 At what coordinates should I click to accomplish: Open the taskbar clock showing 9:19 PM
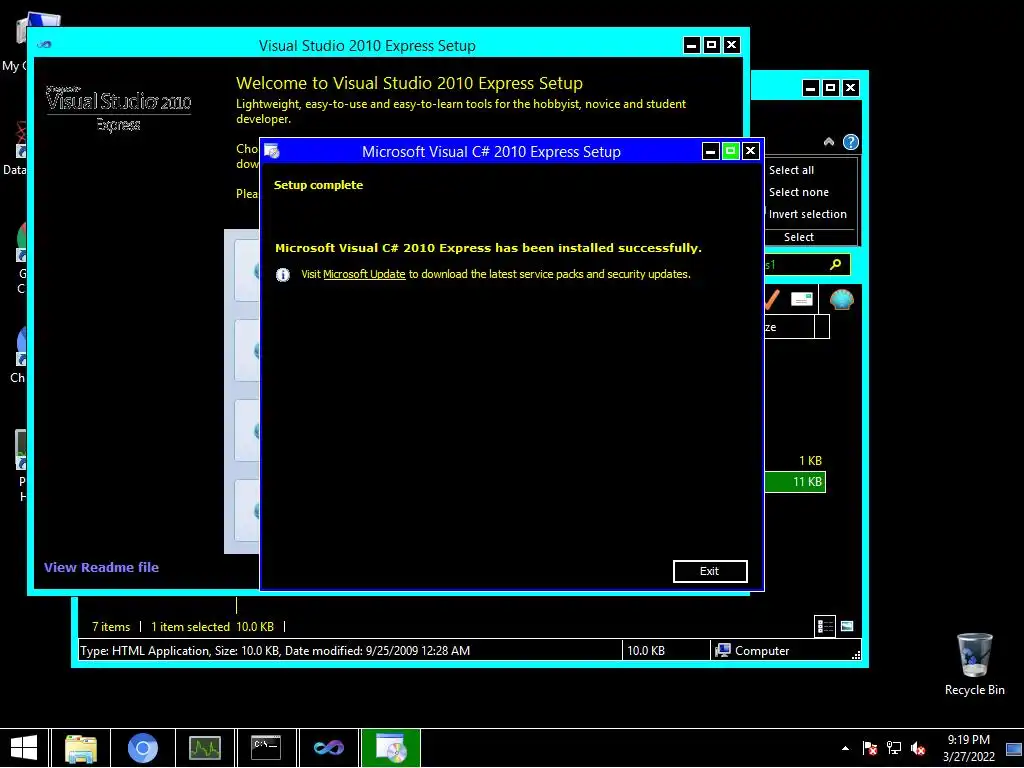coord(968,748)
